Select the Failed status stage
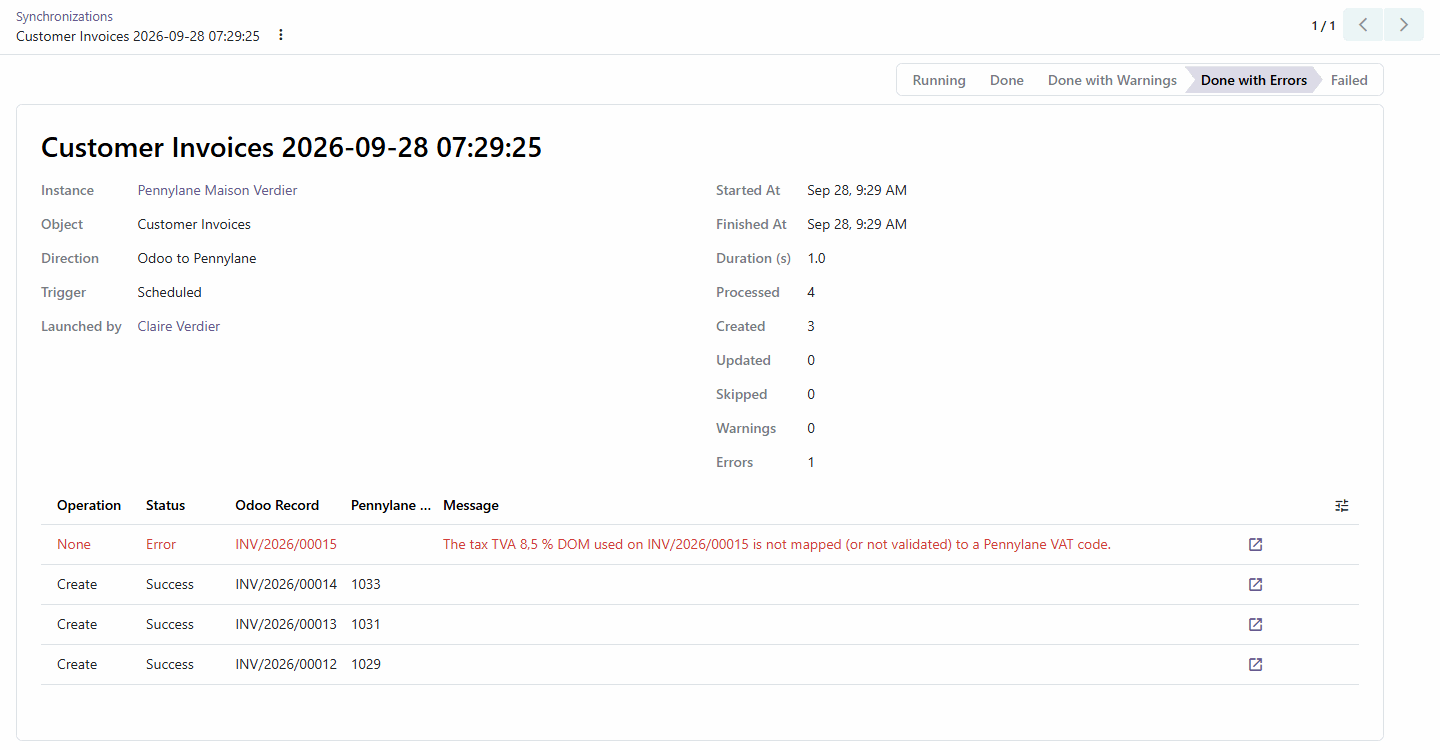Screen dimensions: 1440x750 coord(1349,80)
